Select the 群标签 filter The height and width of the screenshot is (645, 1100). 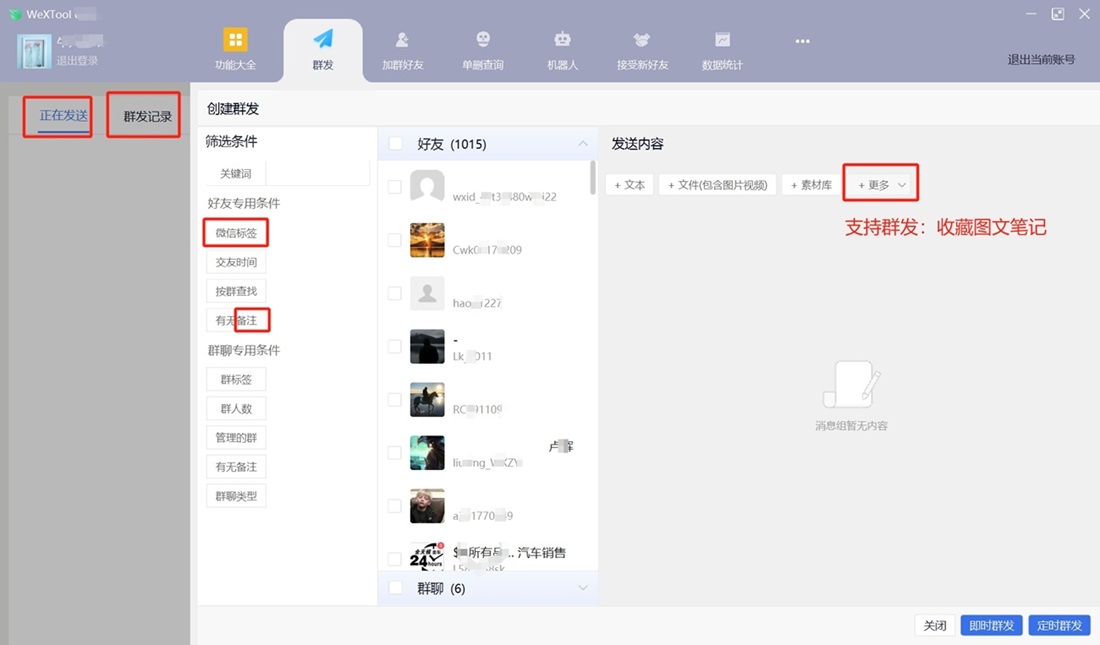[x=236, y=380]
